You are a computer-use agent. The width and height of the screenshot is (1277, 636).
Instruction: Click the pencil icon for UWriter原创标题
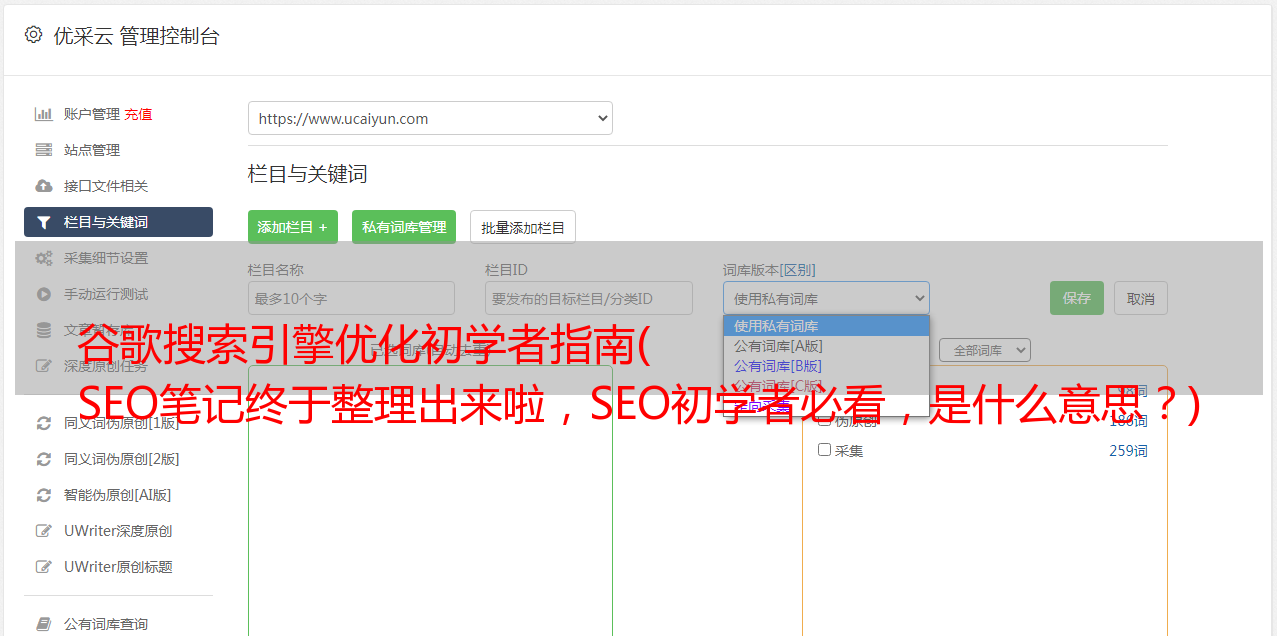click(44, 567)
